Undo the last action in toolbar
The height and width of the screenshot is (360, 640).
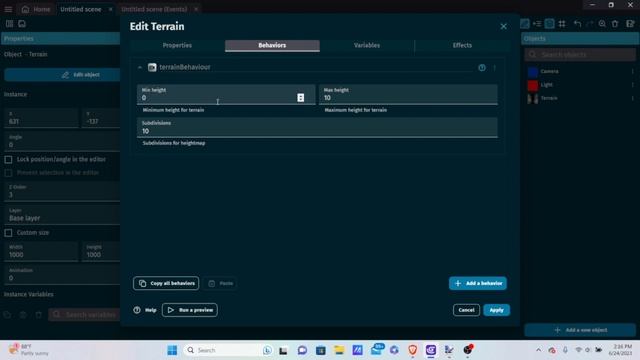(577, 24)
